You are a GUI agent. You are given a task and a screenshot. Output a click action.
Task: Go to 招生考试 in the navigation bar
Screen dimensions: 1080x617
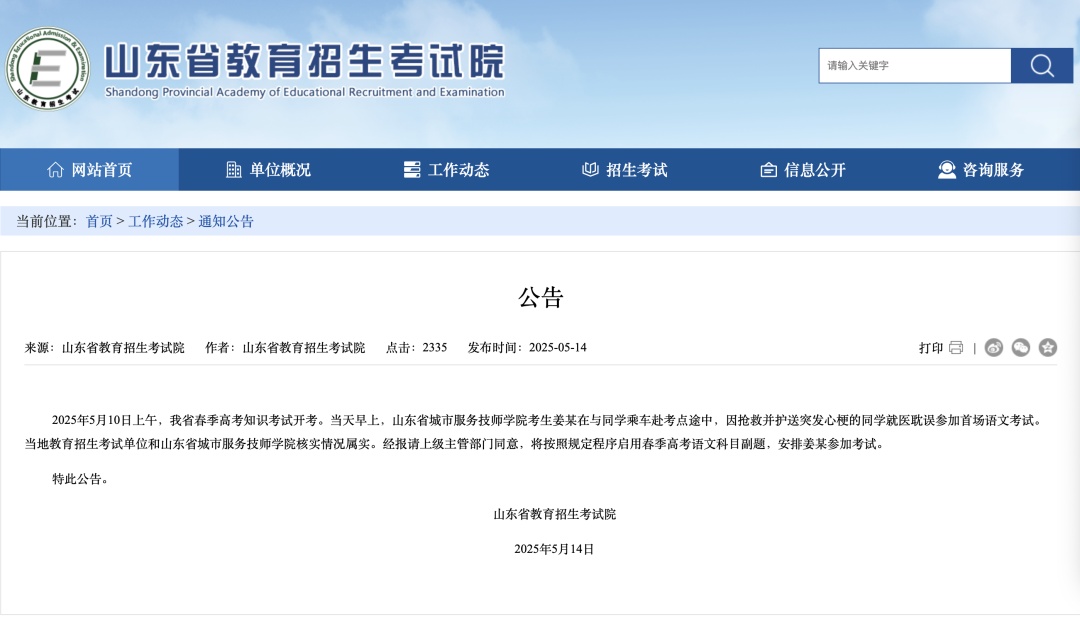tap(625, 170)
